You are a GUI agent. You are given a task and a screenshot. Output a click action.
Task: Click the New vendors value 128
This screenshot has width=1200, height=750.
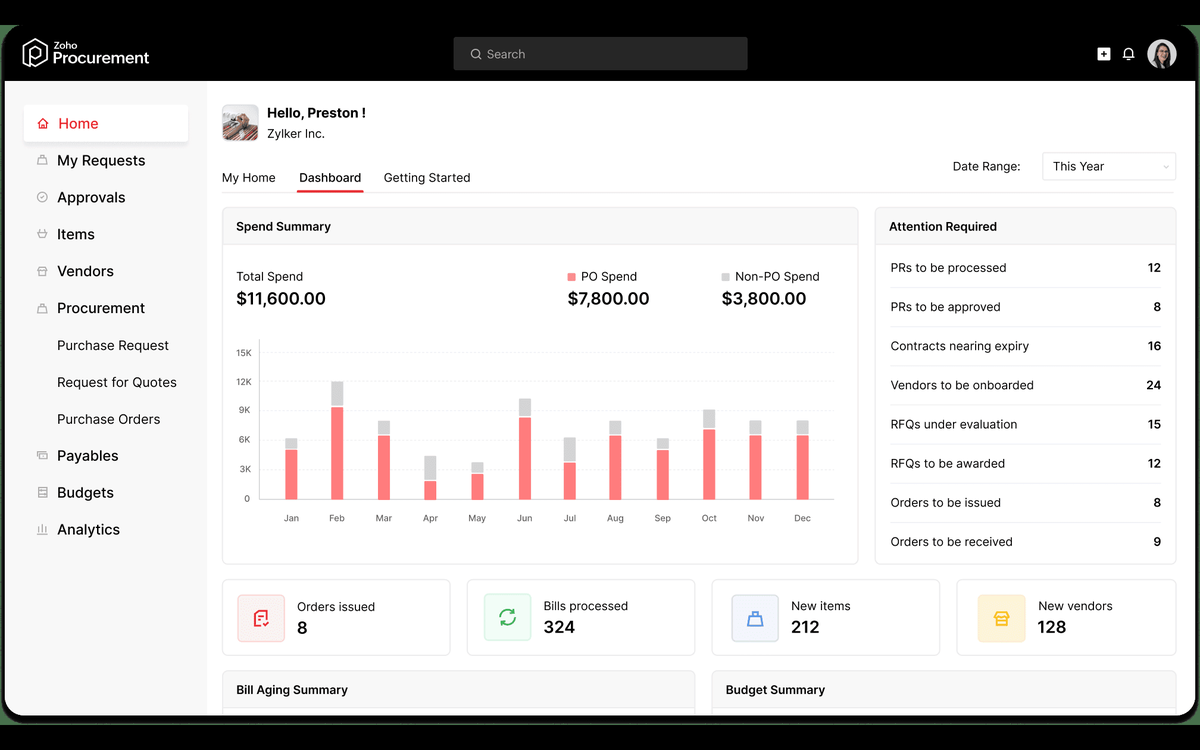tap(1052, 627)
